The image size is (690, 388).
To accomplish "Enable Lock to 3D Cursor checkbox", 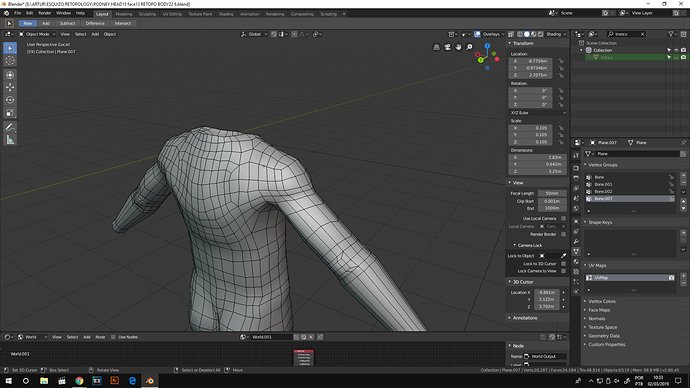I will pos(563,264).
